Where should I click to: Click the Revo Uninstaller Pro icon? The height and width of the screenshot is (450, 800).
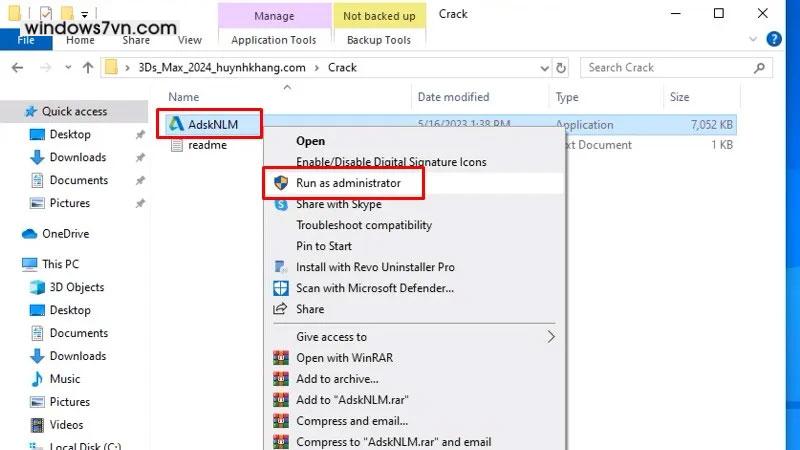pyautogui.click(x=281, y=267)
